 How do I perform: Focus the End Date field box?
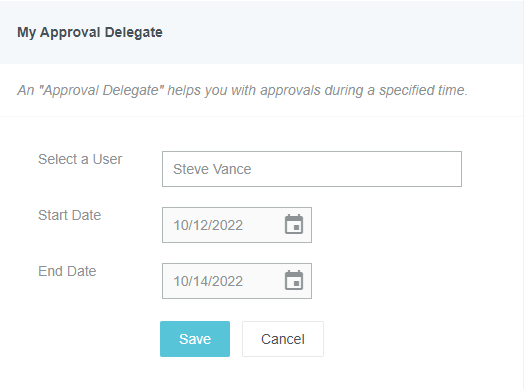point(237,281)
